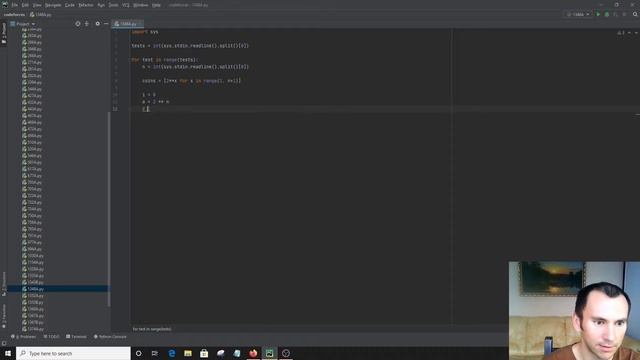This screenshot has height=360, width=640.
Task: Open Windows Start menu
Action: 8,353
